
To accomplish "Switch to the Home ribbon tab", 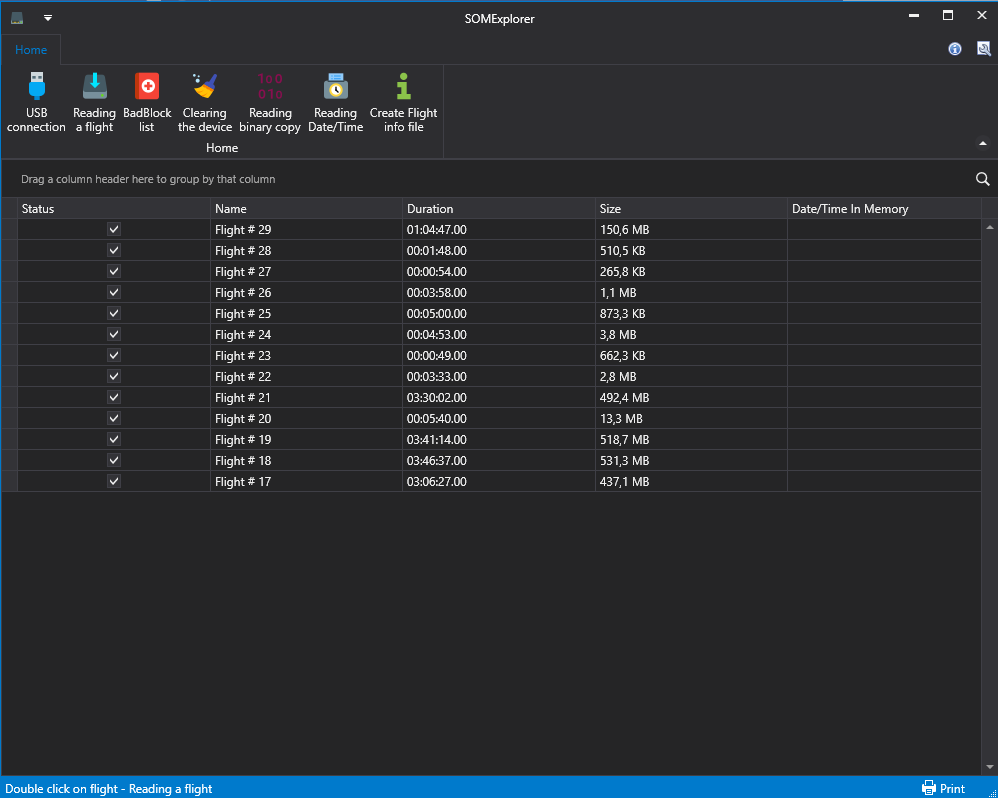I will (x=31, y=50).
